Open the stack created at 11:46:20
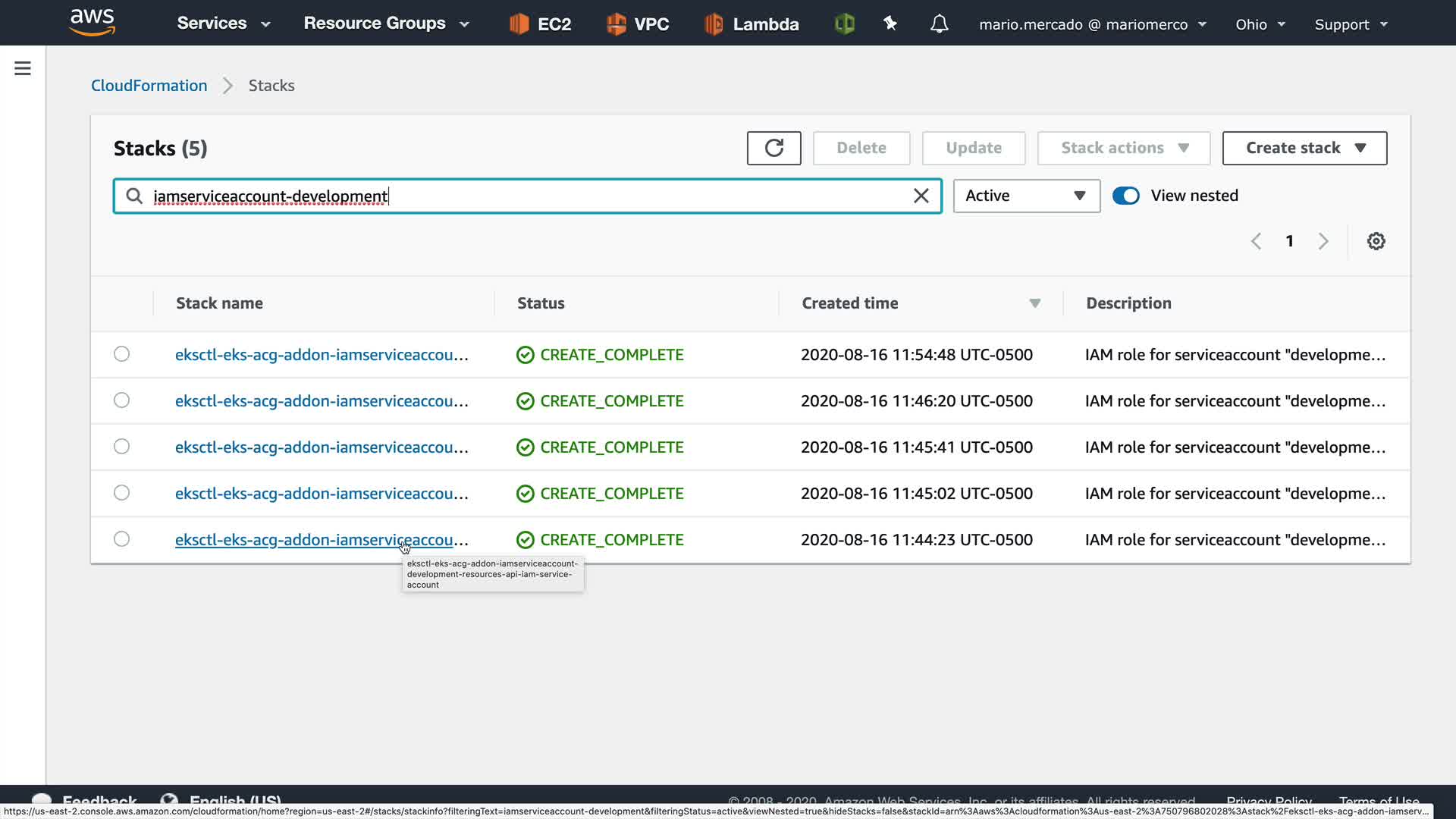Viewport: 1456px width, 819px height. [322, 401]
